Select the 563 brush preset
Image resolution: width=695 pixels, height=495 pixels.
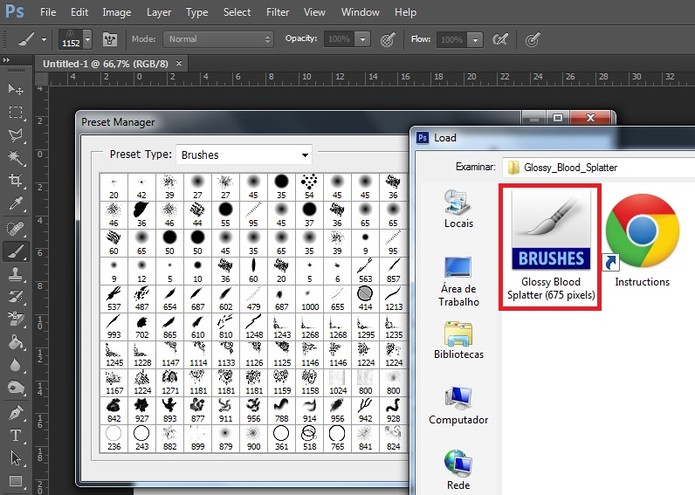(365, 271)
